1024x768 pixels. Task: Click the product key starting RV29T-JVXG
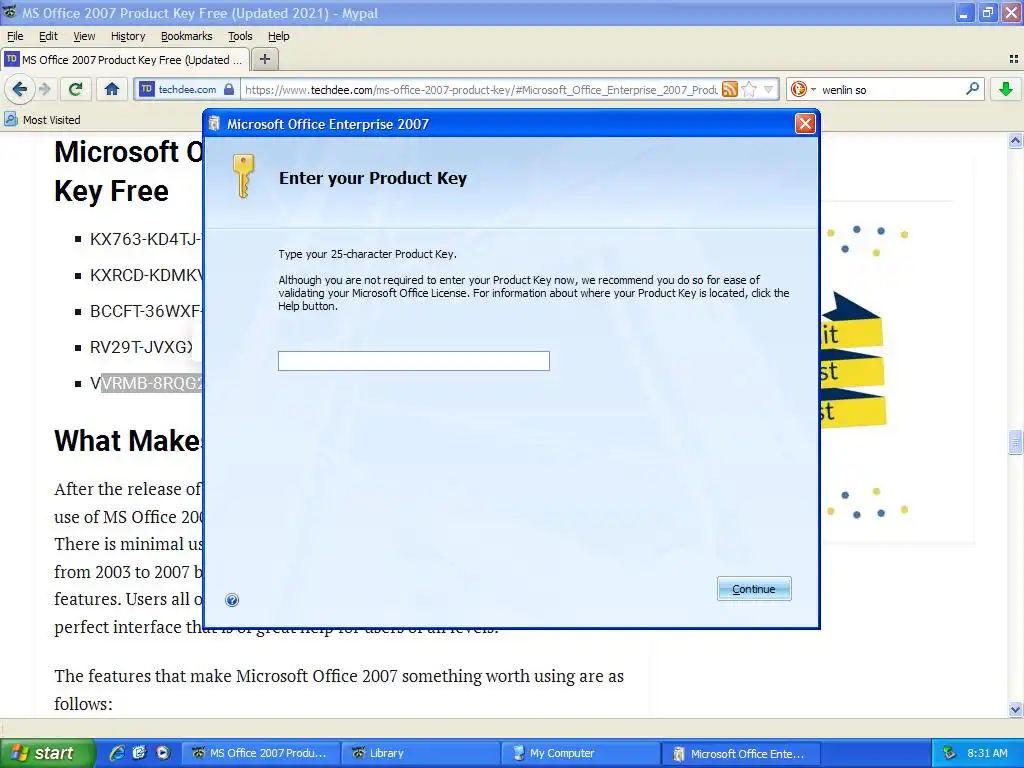(x=142, y=347)
